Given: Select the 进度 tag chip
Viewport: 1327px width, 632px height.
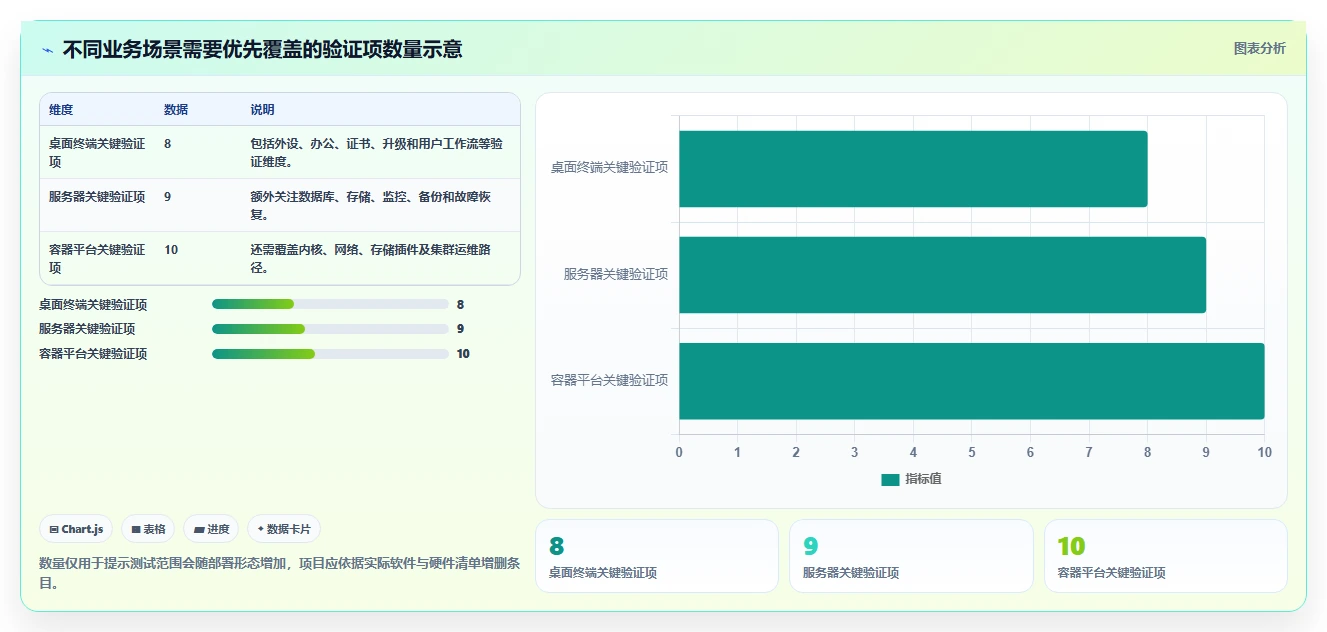Looking at the screenshot, I should point(211,529).
